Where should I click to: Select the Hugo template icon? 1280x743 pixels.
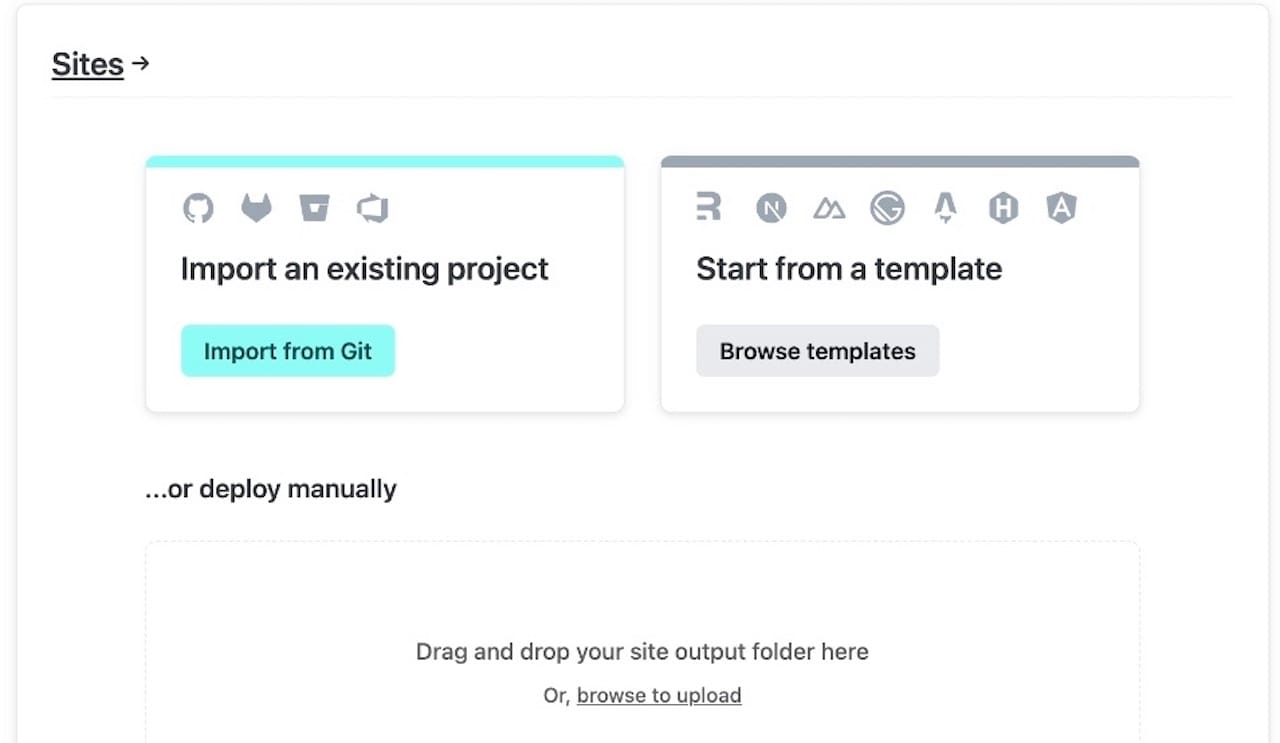1003,208
